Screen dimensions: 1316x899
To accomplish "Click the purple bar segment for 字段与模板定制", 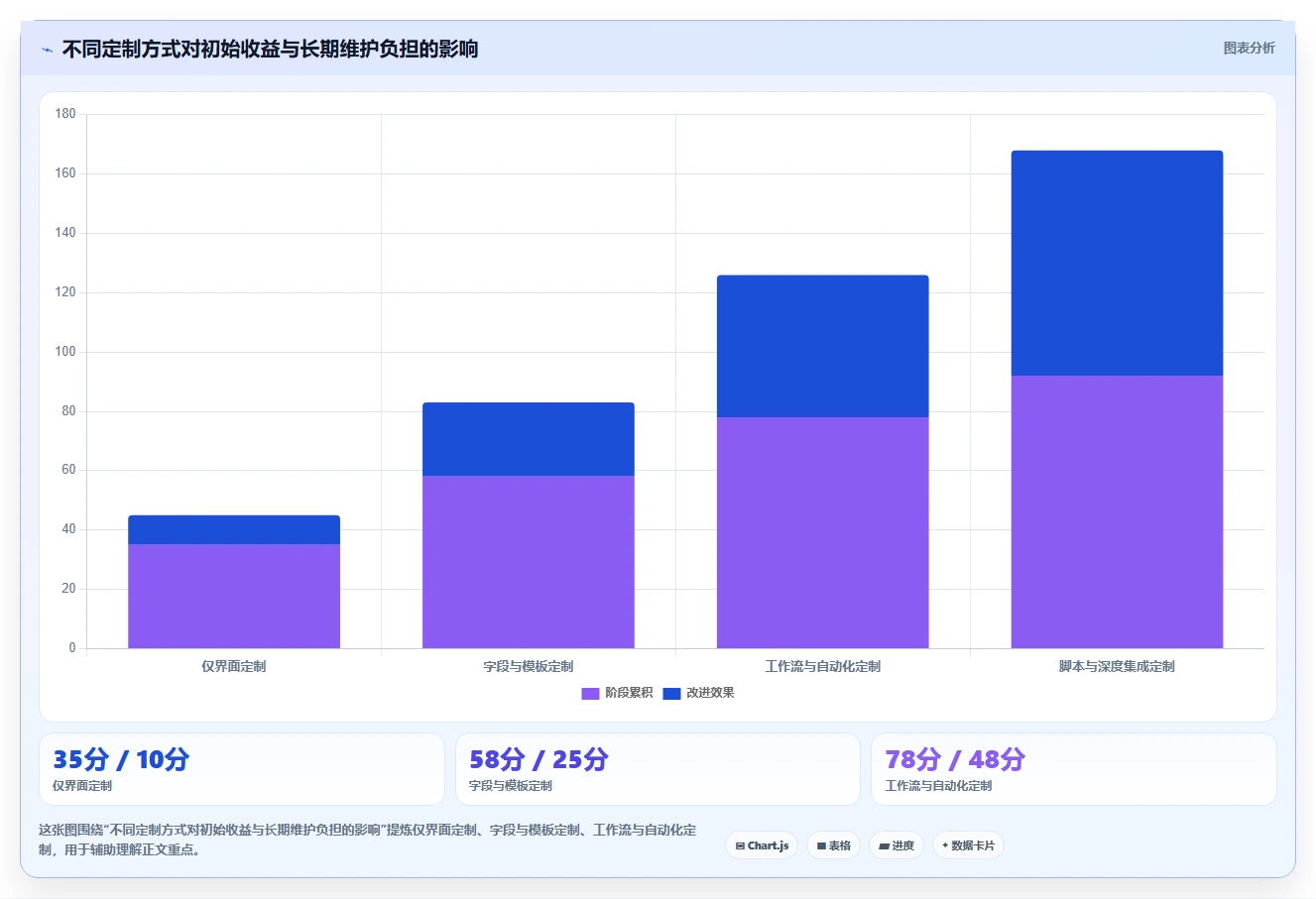I will [x=529, y=562].
